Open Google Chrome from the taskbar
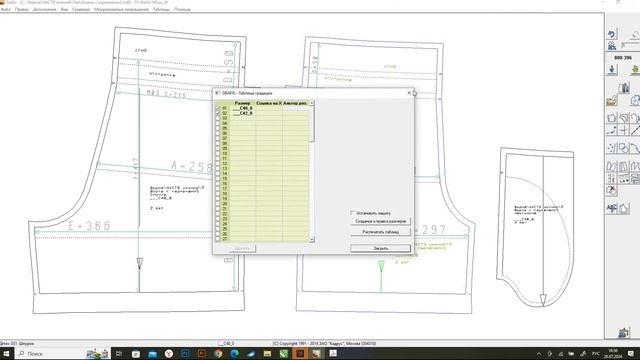This screenshot has width=640, height=360. [x=218, y=354]
